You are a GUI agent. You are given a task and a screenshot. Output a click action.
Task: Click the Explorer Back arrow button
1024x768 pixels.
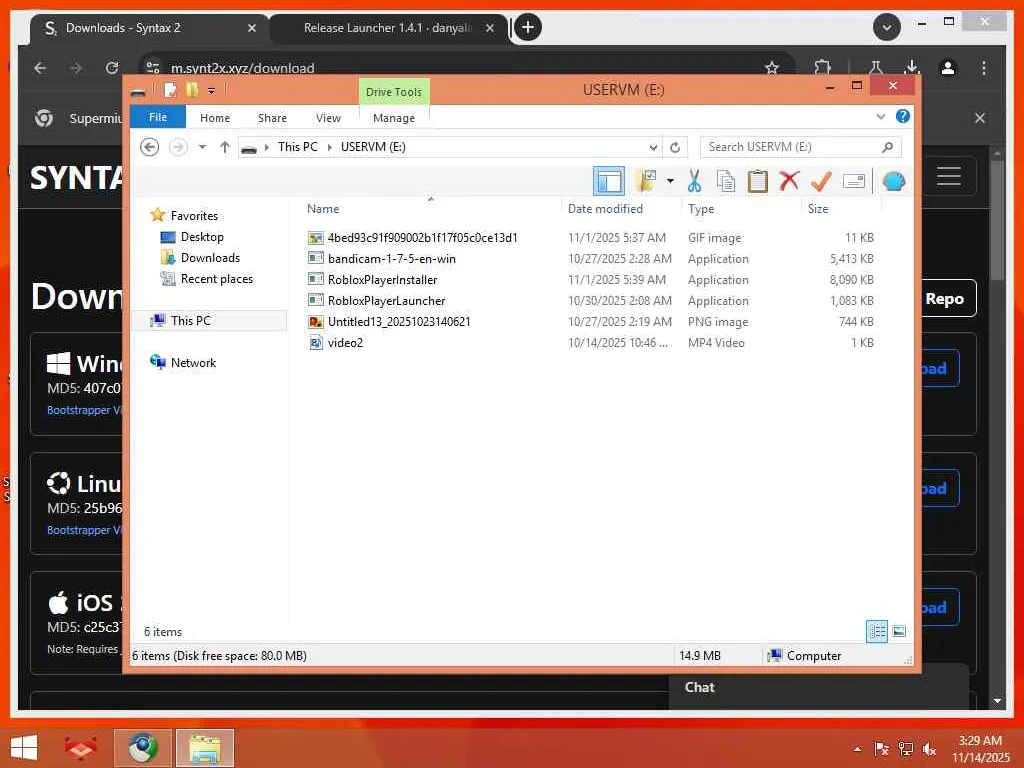coord(150,147)
